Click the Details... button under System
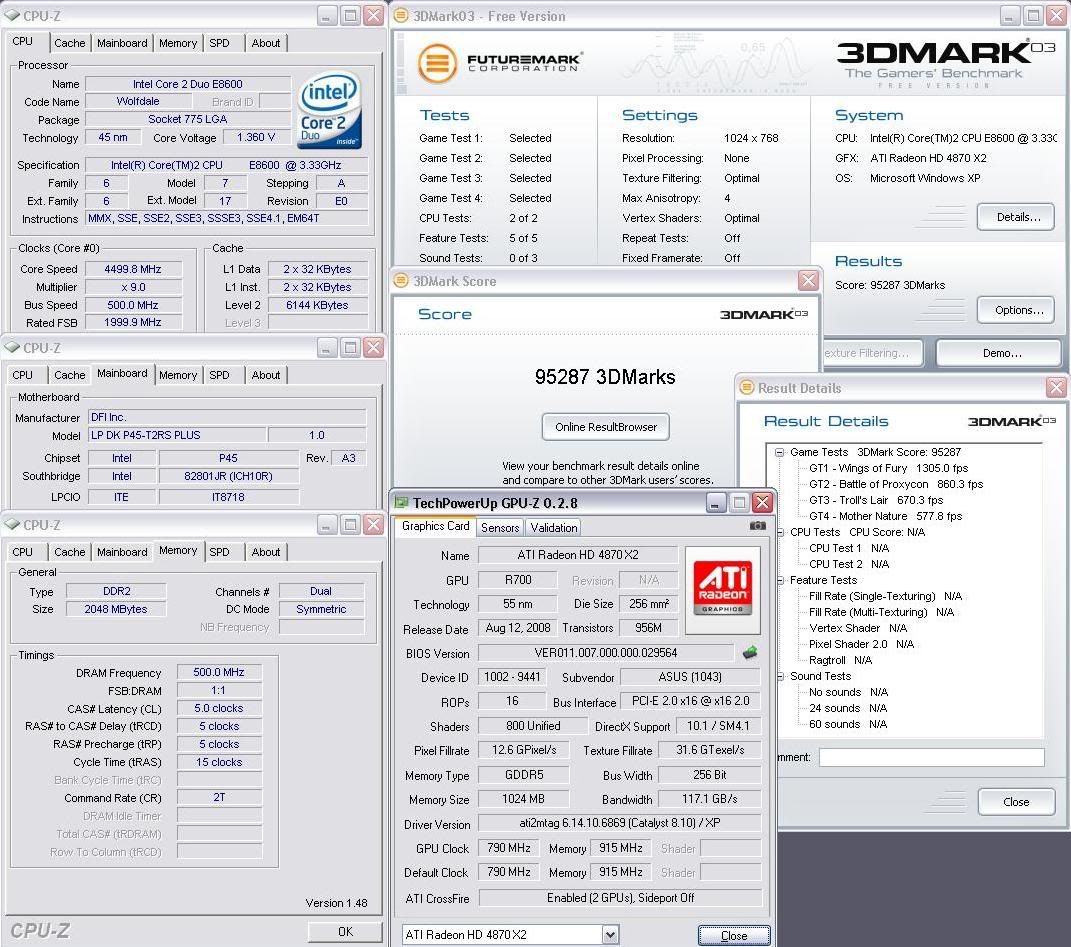Image resolution: width=1071 pixels, height=947 pixels. point(1018,216)
